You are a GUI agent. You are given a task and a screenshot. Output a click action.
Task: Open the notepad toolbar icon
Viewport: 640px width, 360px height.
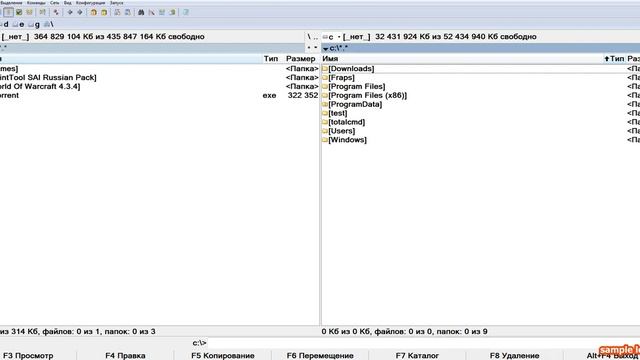coord(186,12)
